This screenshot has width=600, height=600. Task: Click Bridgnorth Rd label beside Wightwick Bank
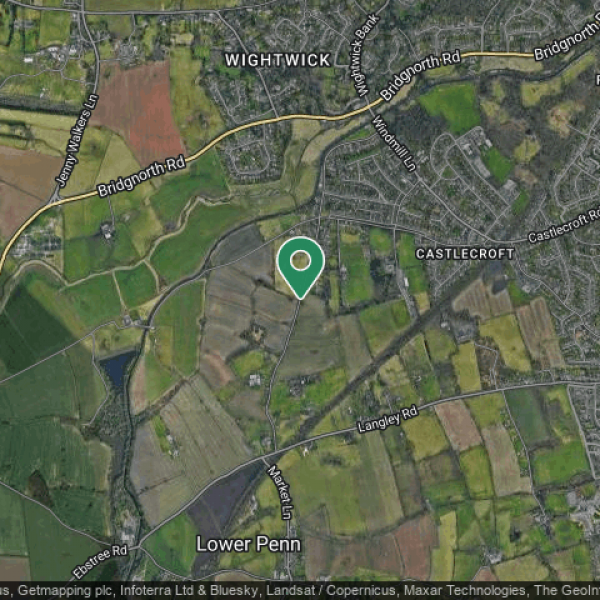pyautogui.click(x=420, y=76)
